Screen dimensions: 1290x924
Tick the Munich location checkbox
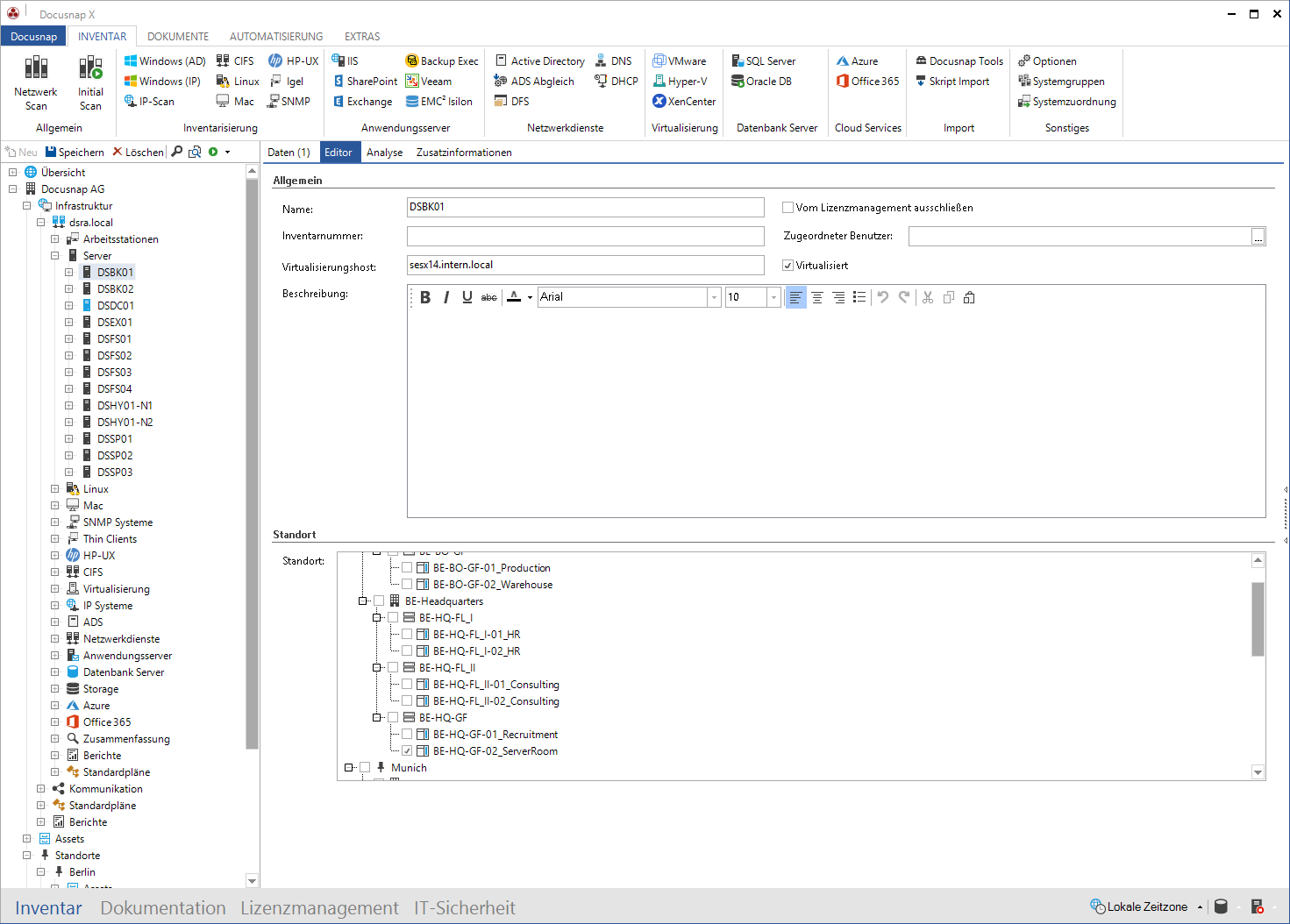point(365,768)
